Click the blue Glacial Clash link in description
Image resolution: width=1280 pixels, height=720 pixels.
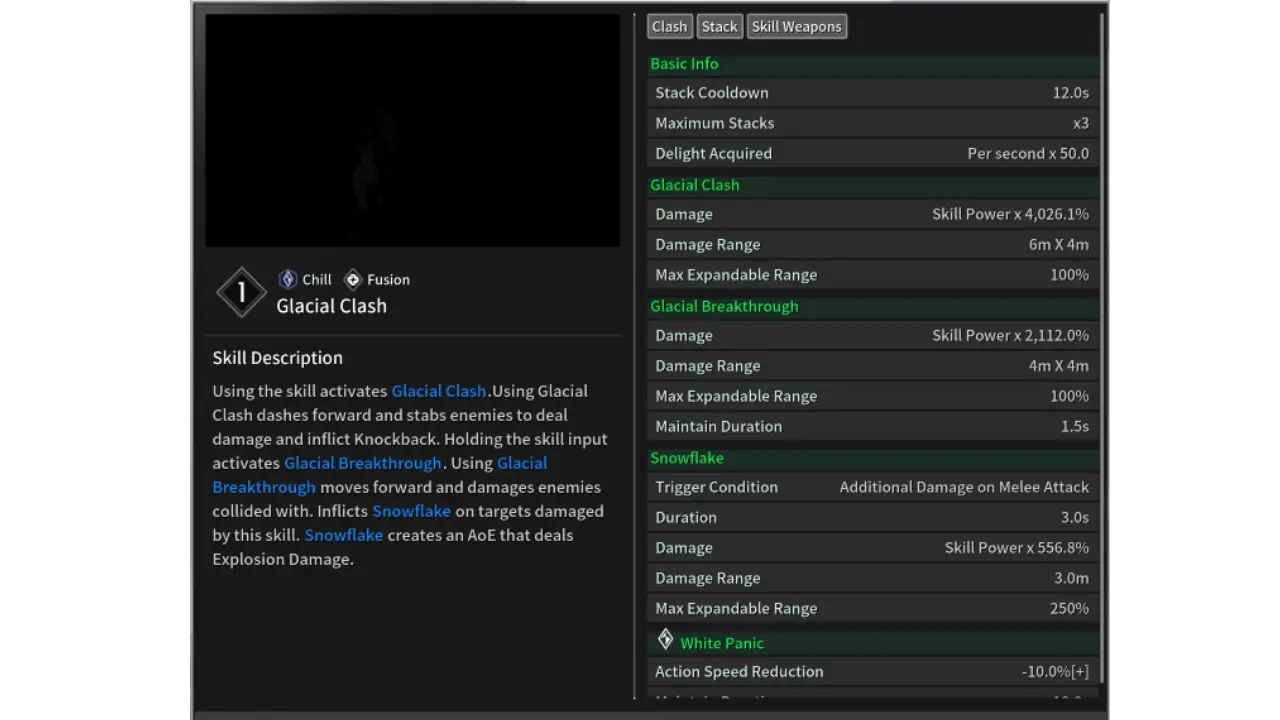click(438, 391)
